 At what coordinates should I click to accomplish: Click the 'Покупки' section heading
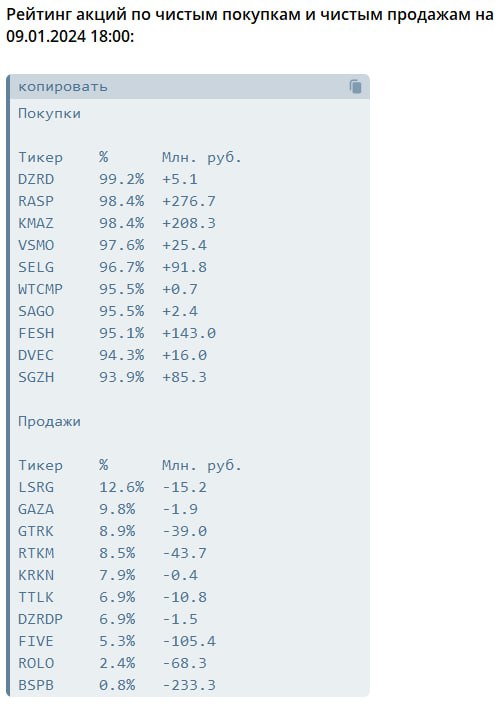coord(49,114)
